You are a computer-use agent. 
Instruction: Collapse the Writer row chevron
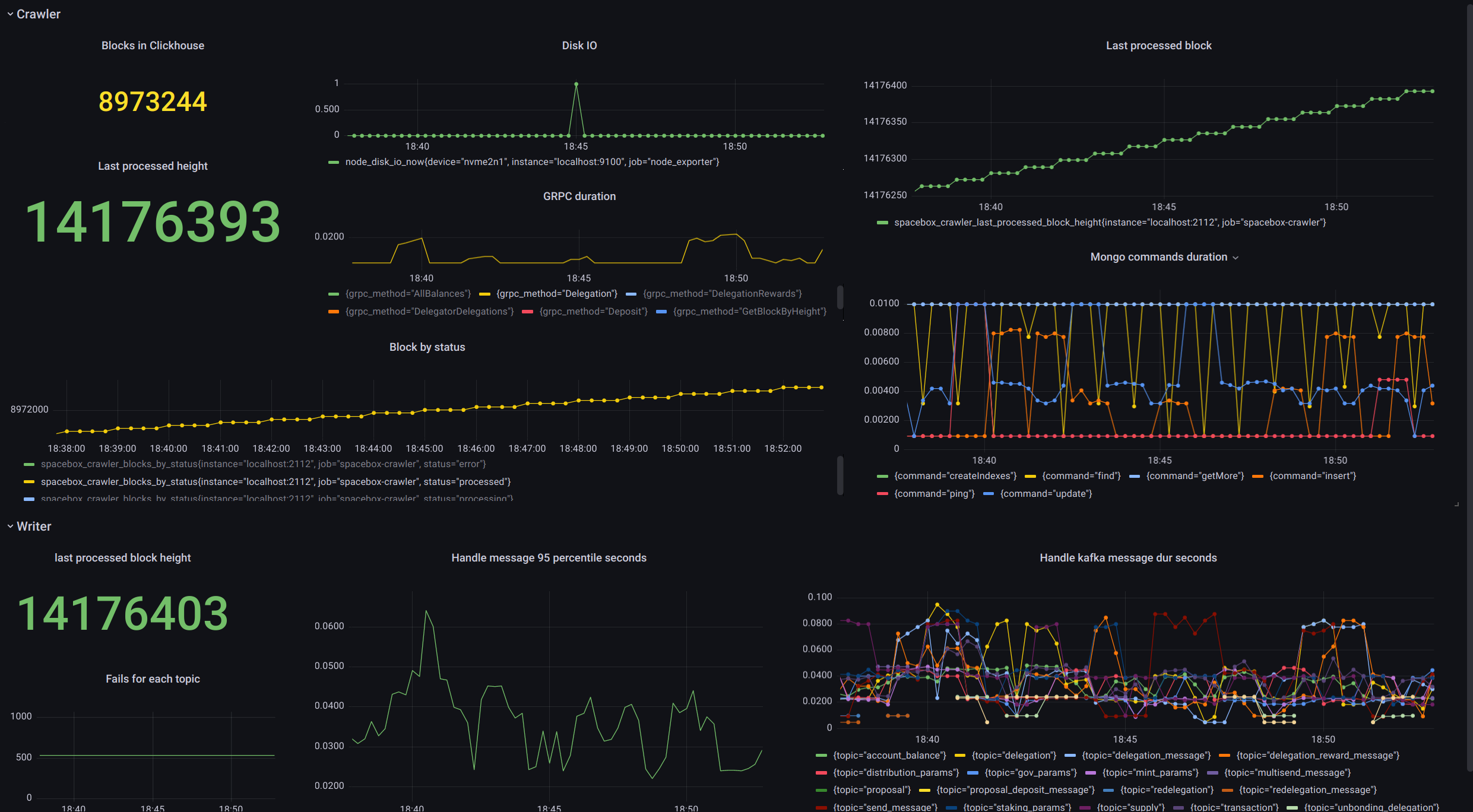[x=10, y=526]
